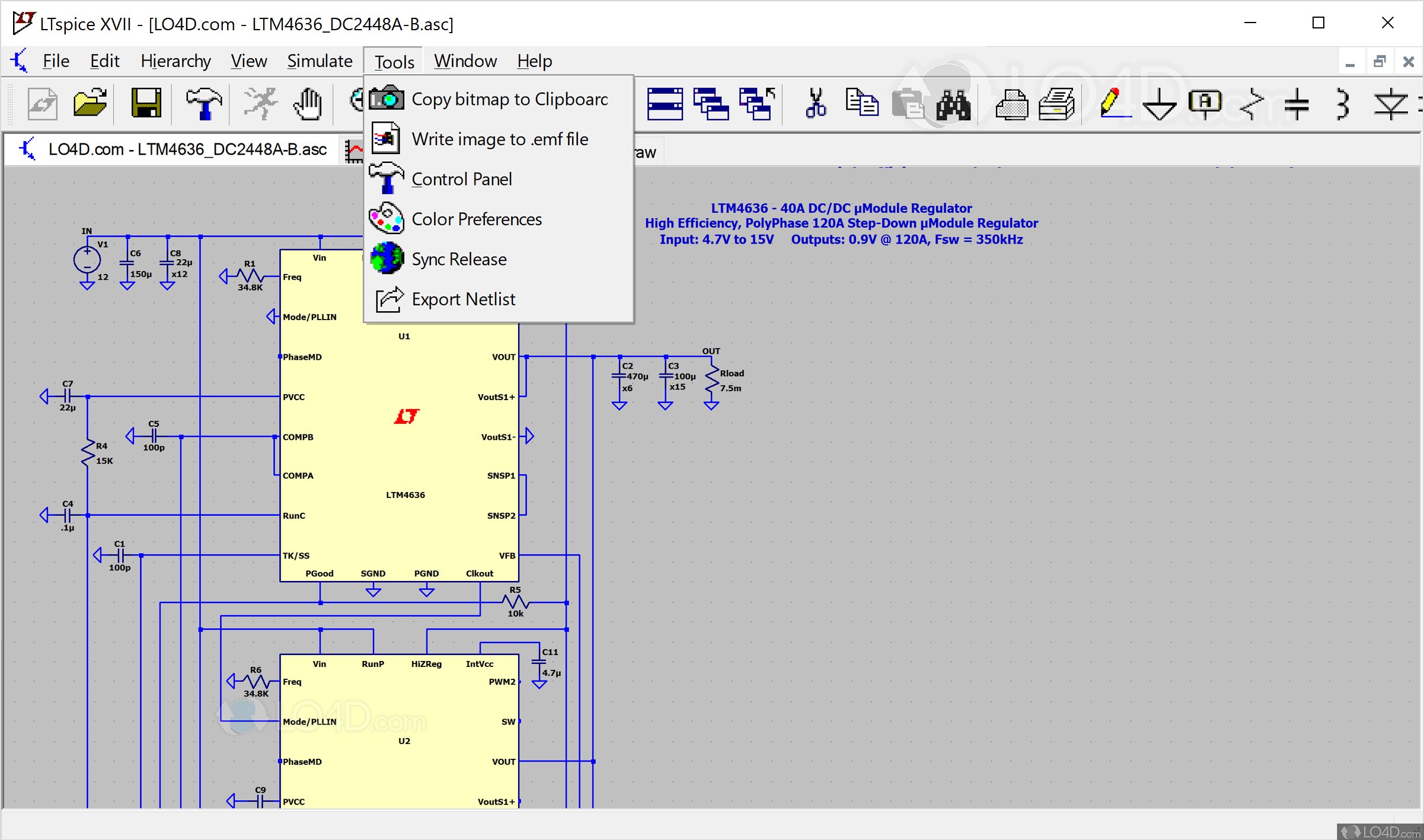Image resolution: width=1424 pixels, height=840 pixels.
Task: Close the inner document window
Action: (x=1409, y=62)
